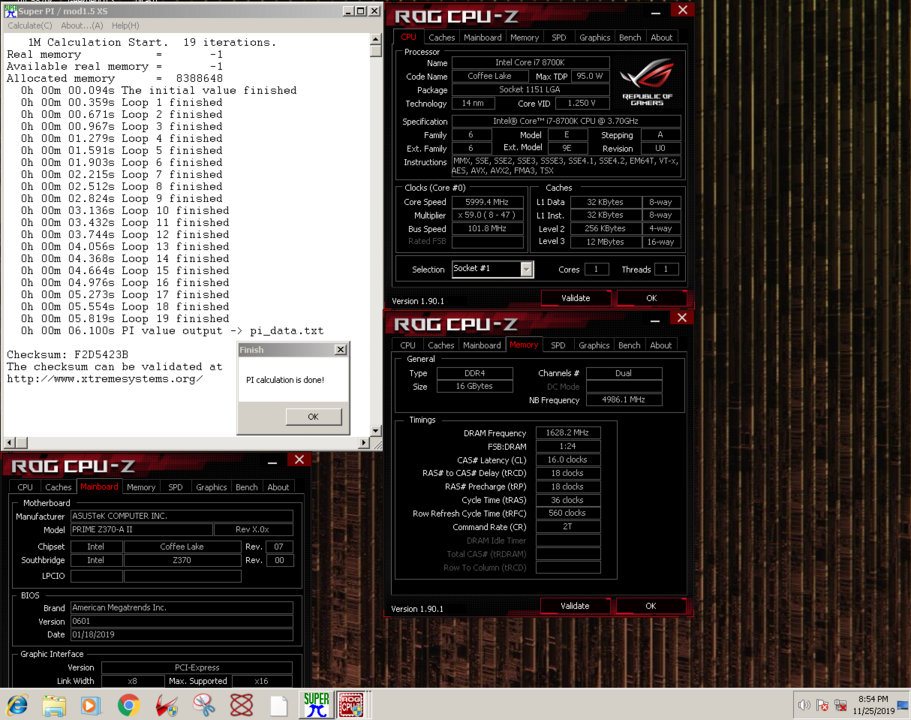Open SPD tab in top CPU-Z window

[558, 37]
